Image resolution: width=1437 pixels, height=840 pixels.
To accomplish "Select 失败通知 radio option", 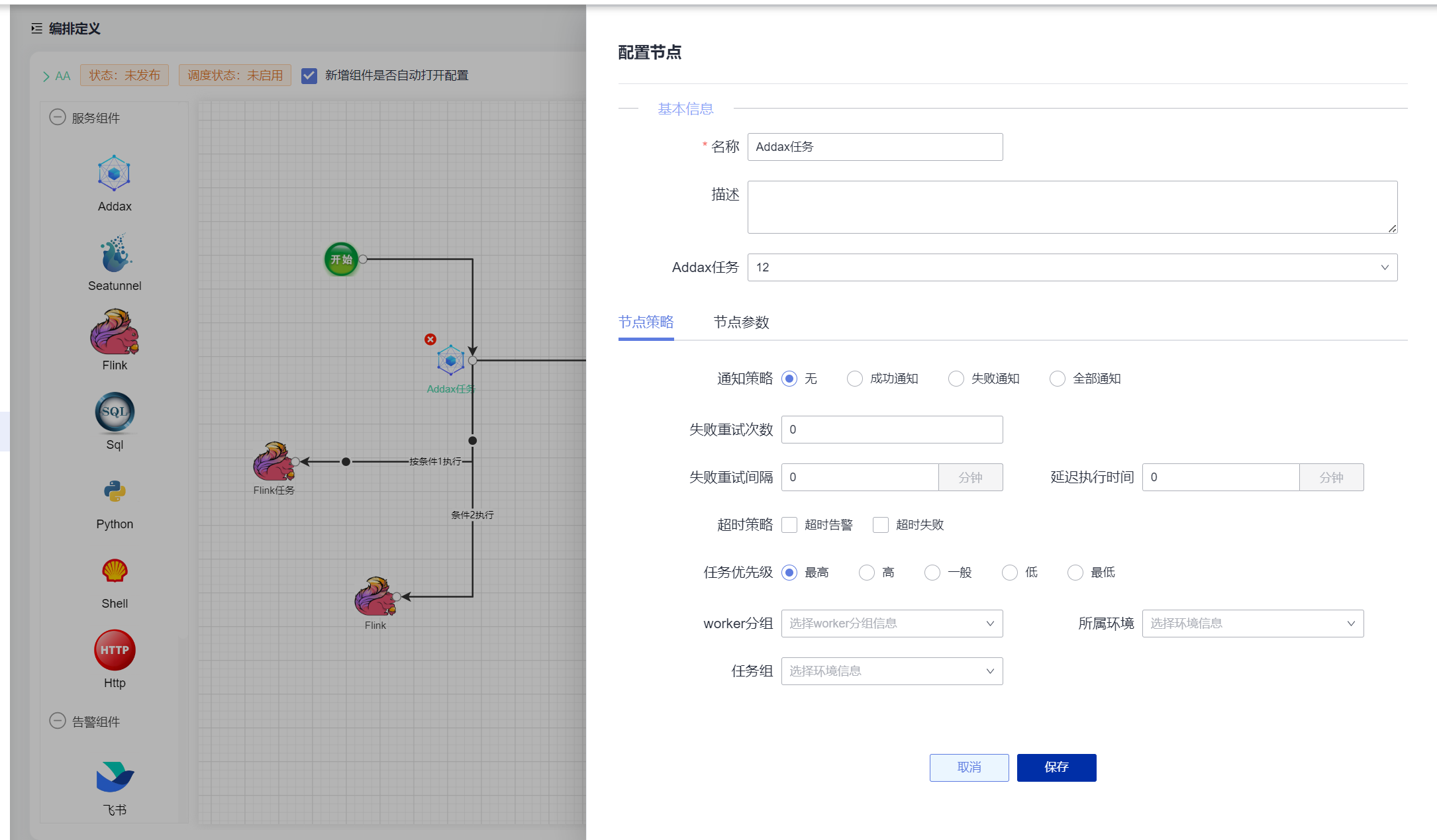I will (956, 379).
